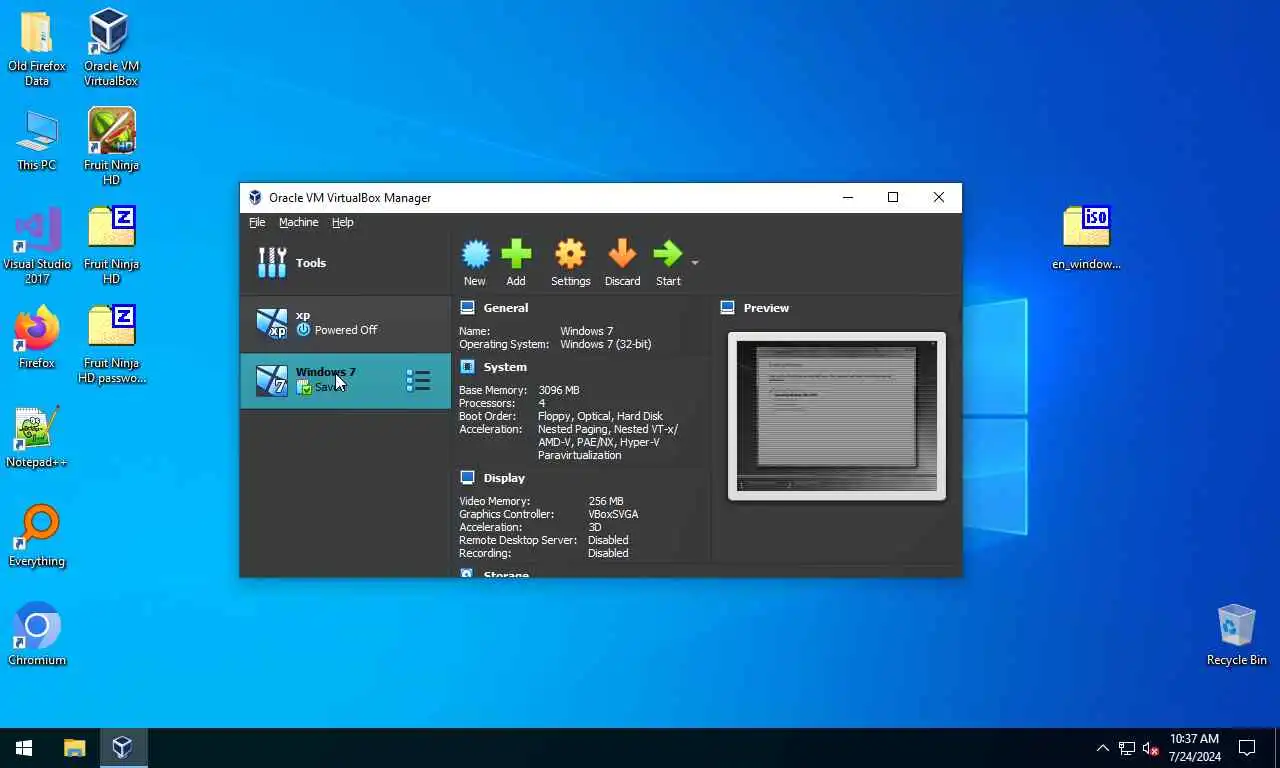This screenshot has width=1280, height=768.
Task: Open the taskbar clock and date
Action: click(x=1194, y=748)
